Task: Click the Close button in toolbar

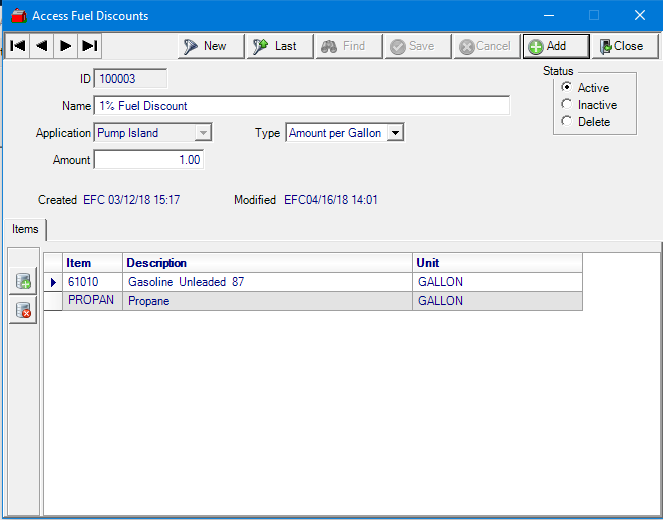Action: pos(624,46)
